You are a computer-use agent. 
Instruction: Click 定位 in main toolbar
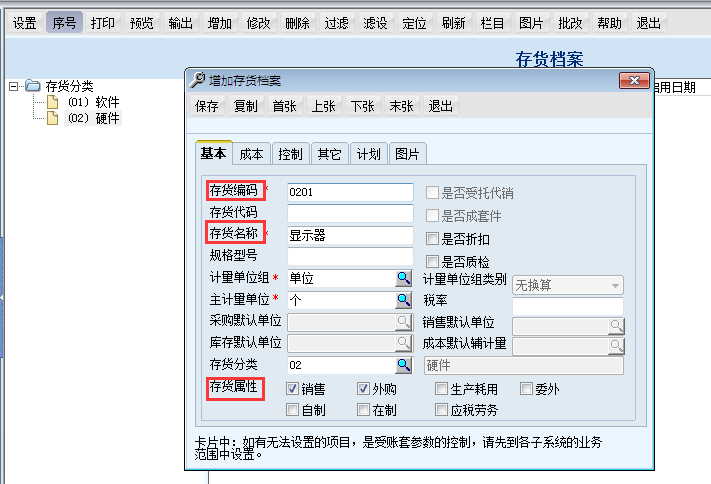tap(415, 23)
